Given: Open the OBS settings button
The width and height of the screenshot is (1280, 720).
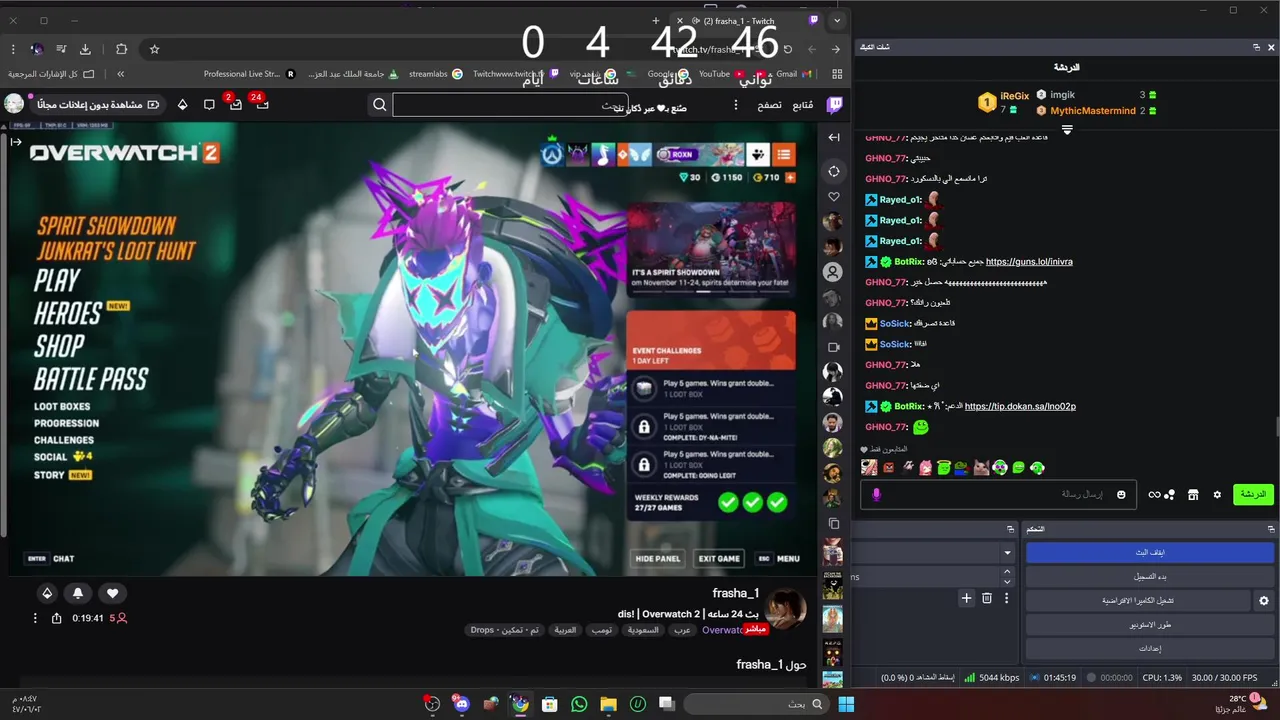Looking at the screenshot, I should pos(1150,648).
